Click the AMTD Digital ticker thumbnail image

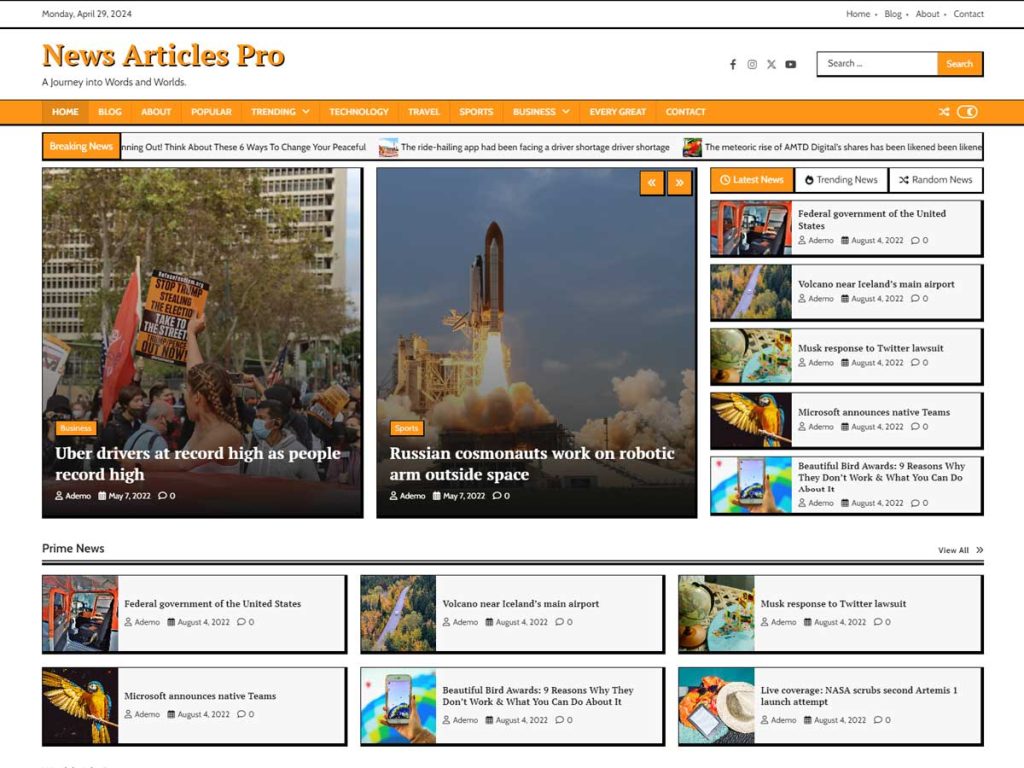(x=692, y=148)
